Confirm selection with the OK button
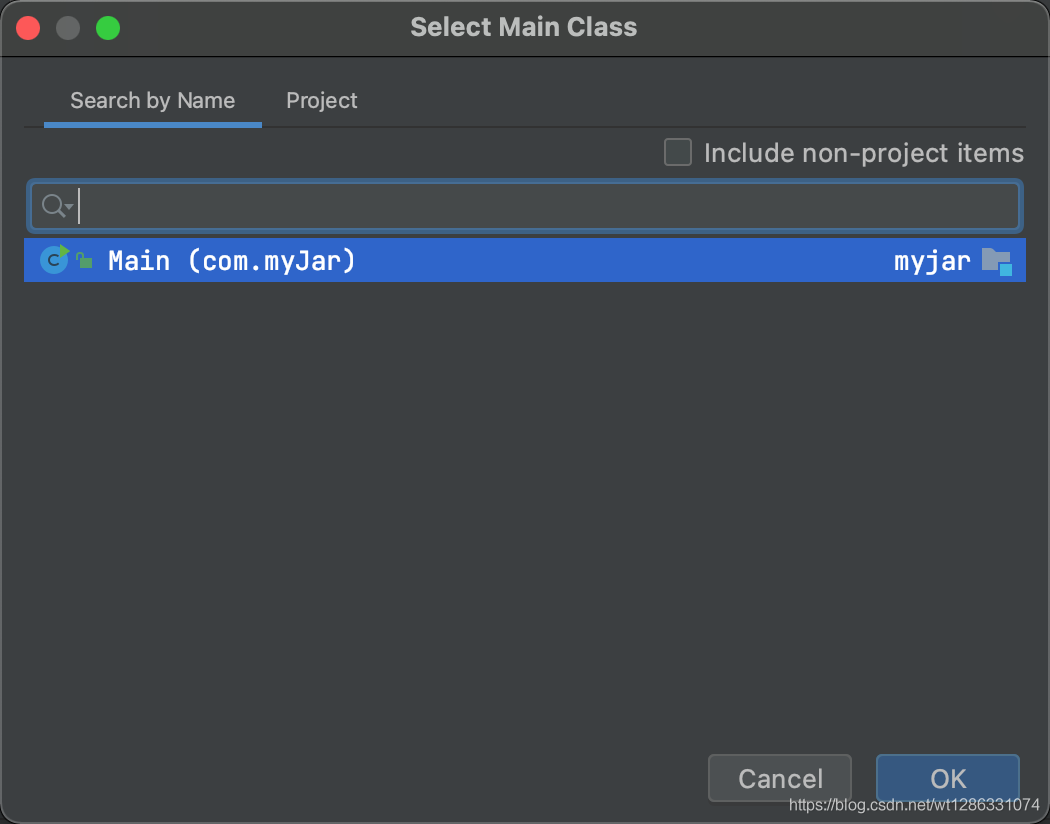 pyautogui.click(x=947, y=778)
